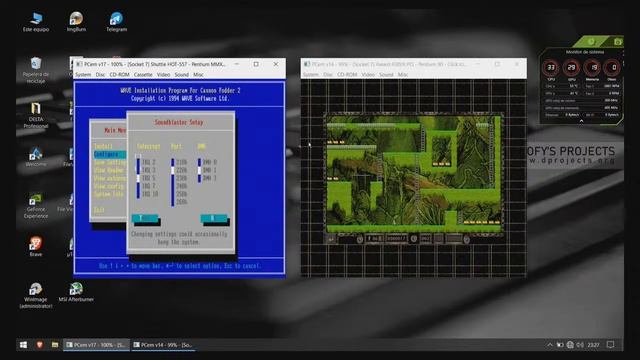The width and height of the screenshot is (640, 360).
Task: Open Brave browser desktop shortcut
Action: [36, 246]
